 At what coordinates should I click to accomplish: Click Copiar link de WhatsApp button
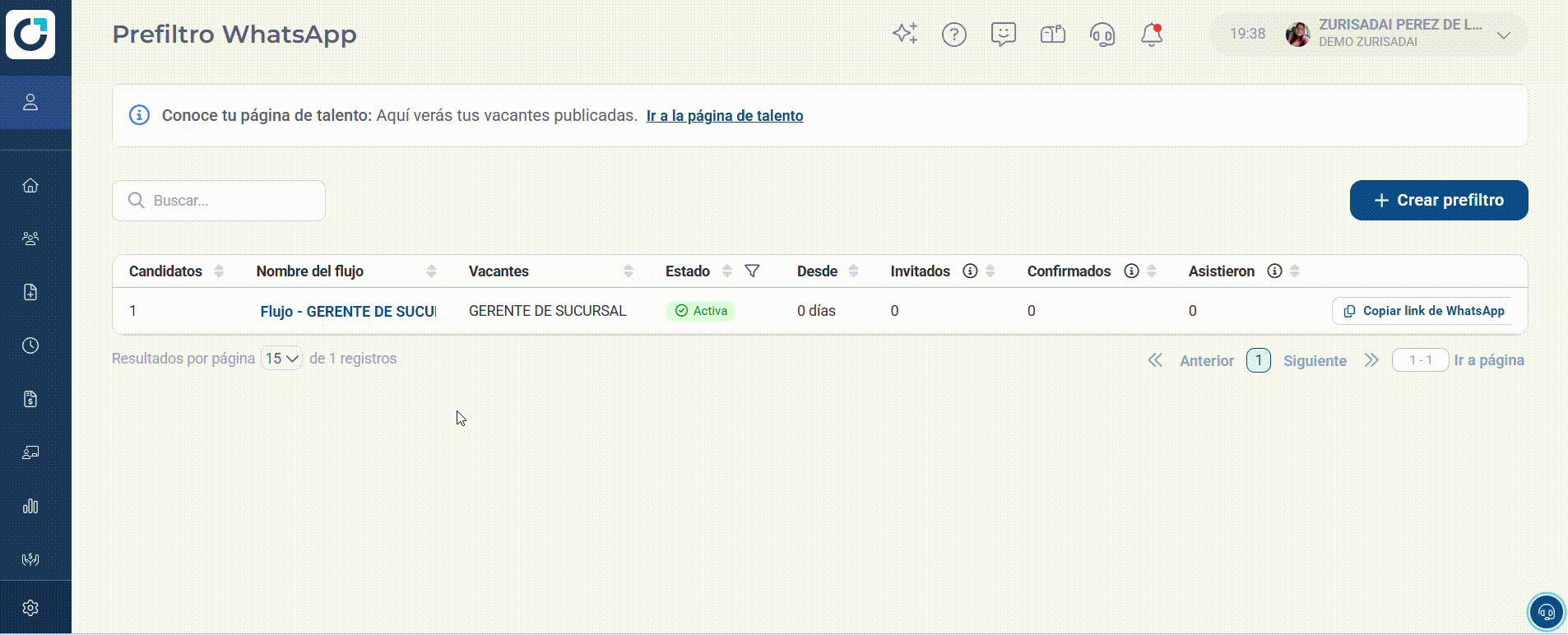tap(1424, 311)
